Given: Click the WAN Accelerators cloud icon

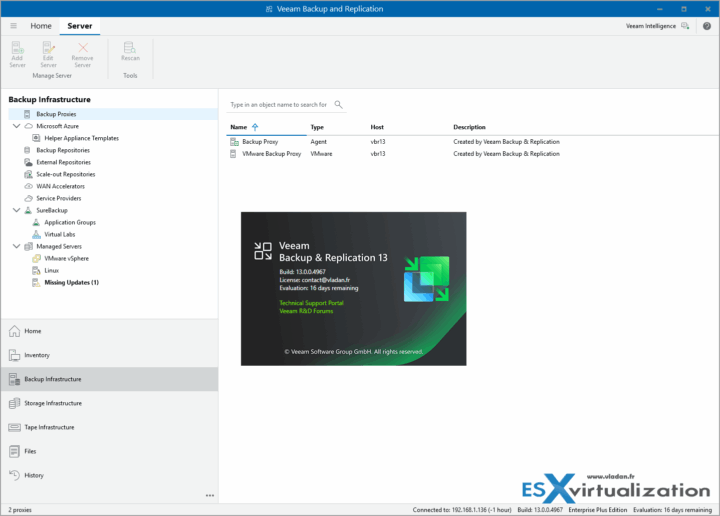Looking at the screenshot, I should pos(28,186).
